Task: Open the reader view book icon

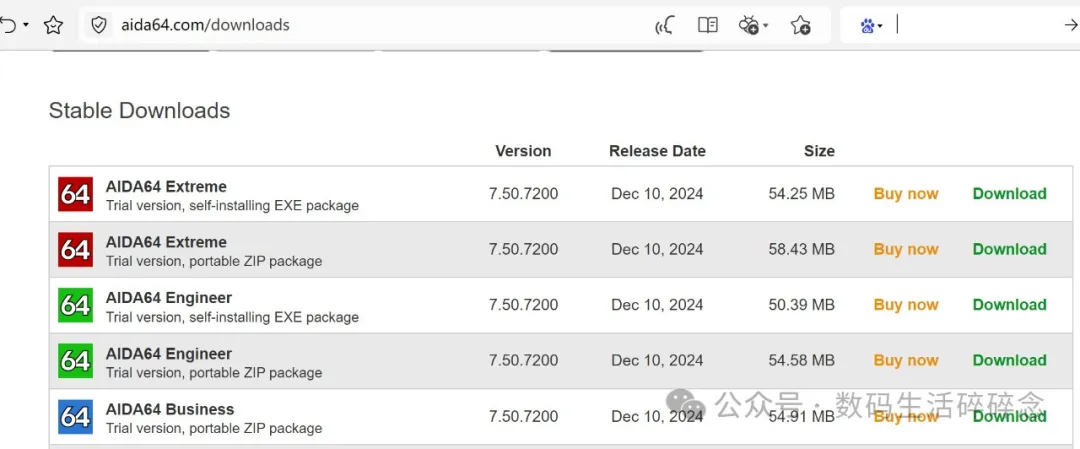Action: (x=707, y=25)
